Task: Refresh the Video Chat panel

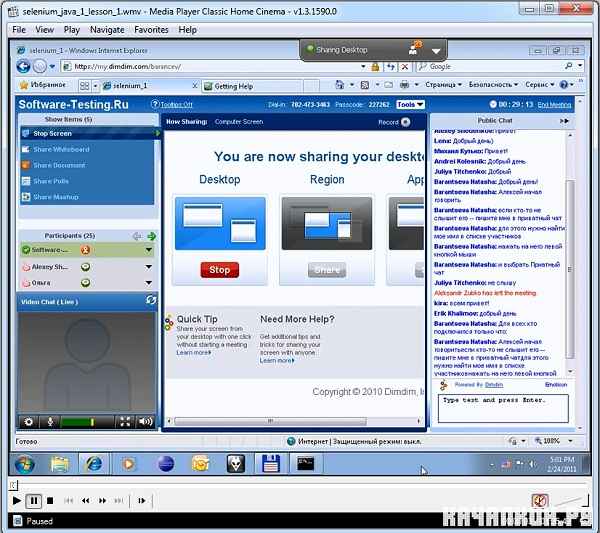Action: click(151, 300)
